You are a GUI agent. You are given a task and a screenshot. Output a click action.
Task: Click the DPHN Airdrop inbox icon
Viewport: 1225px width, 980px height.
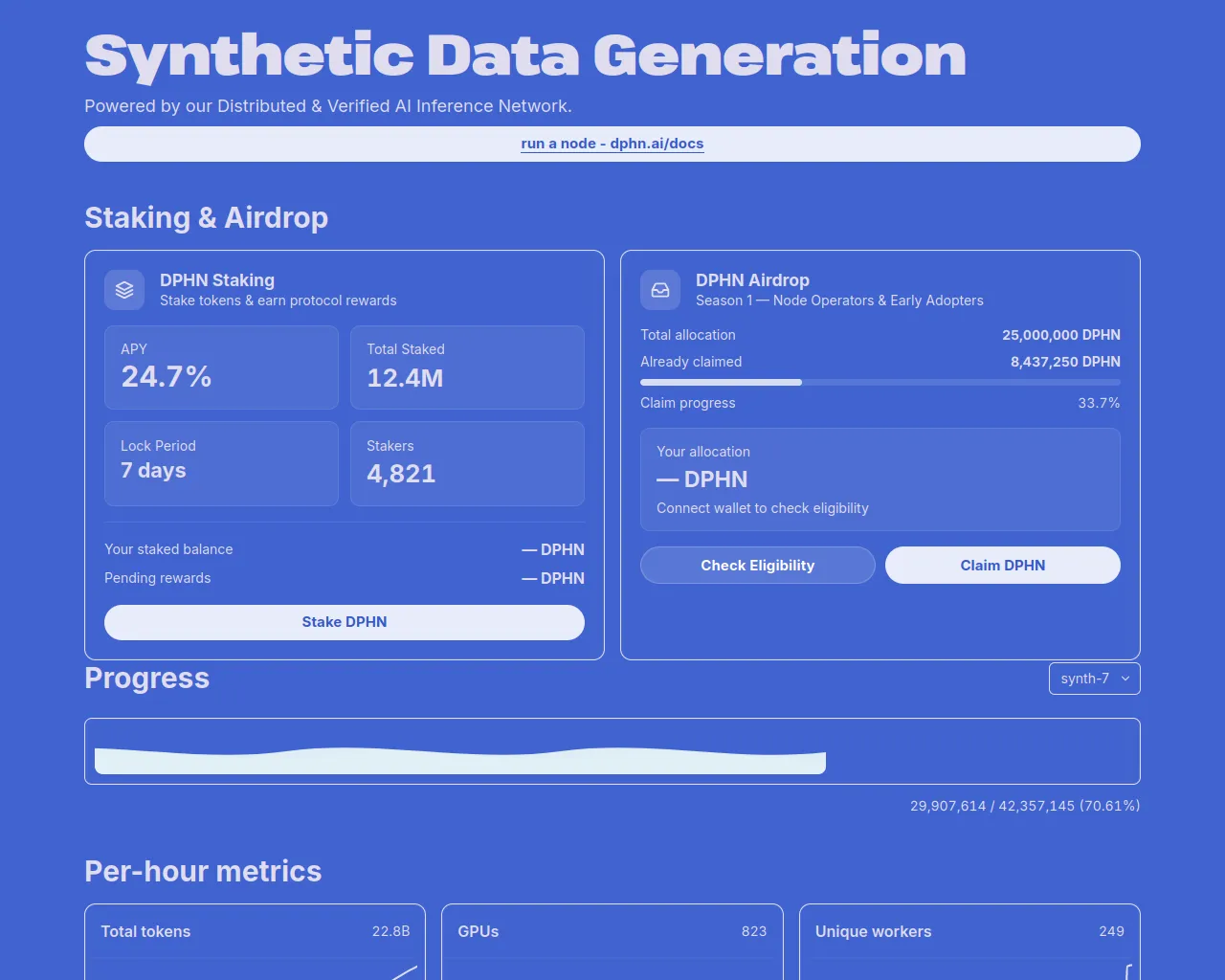(660, 290)
